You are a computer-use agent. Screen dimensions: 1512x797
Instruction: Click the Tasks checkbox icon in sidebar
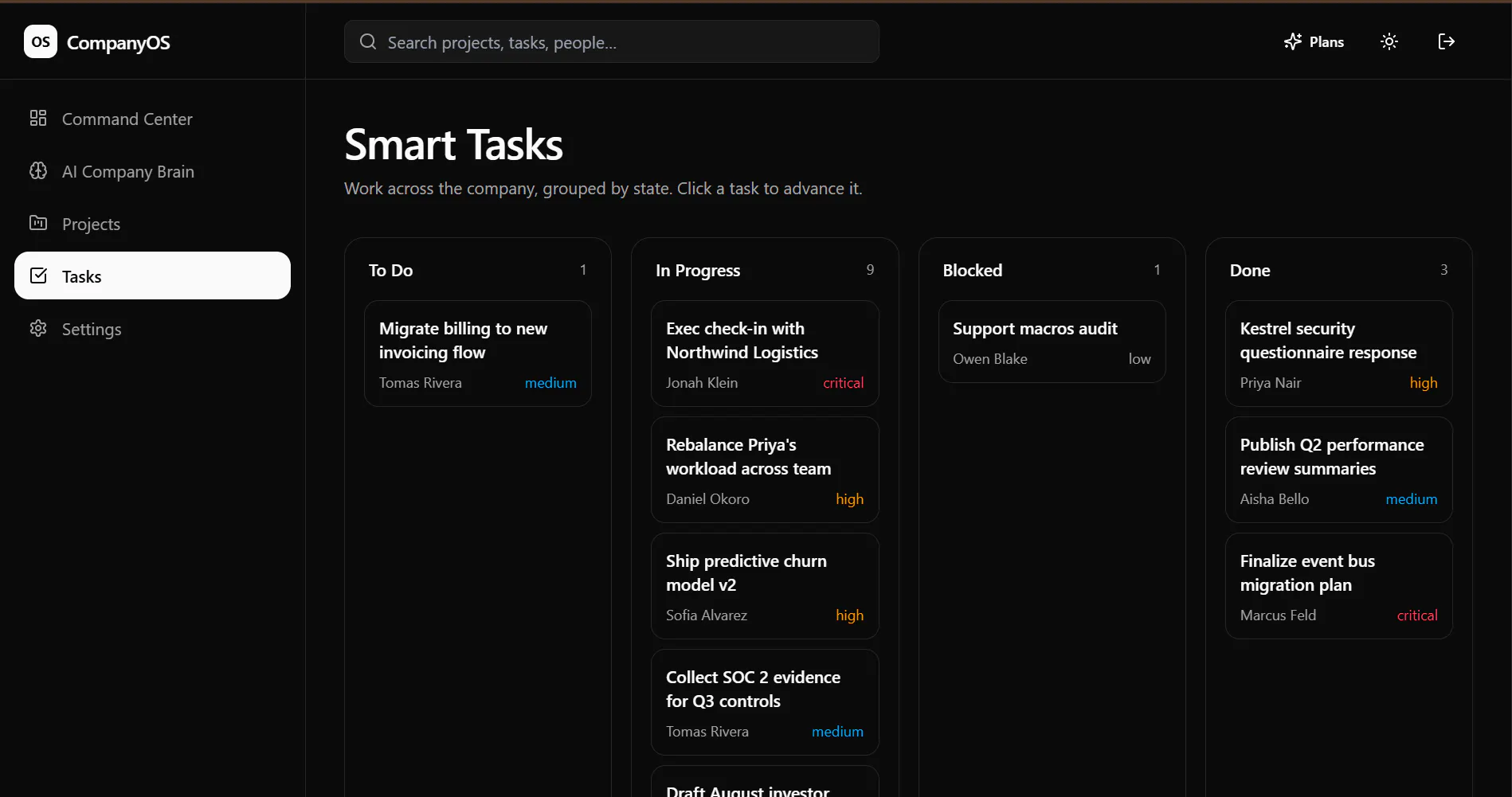38,275
